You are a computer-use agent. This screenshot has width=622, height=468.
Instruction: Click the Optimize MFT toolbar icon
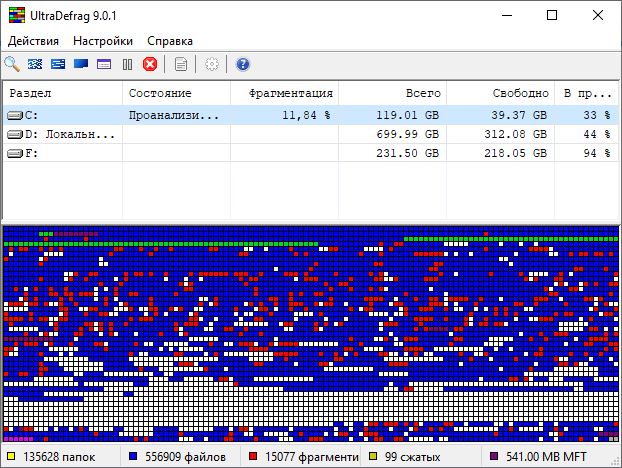(x=104, y=65)
